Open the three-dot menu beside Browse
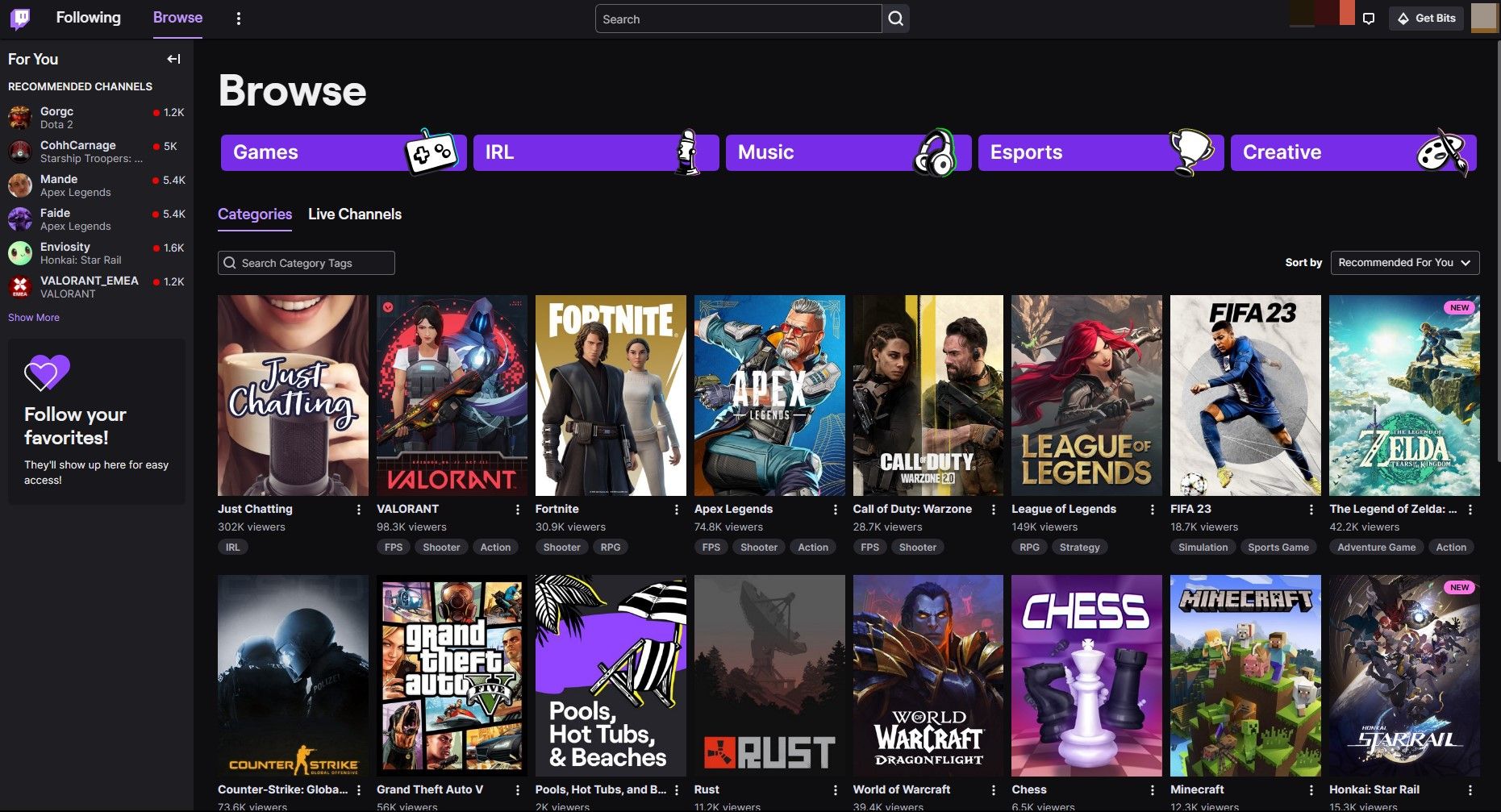Screen dimensions: 1501x812 pyautogui.click(x=238, y=18)
